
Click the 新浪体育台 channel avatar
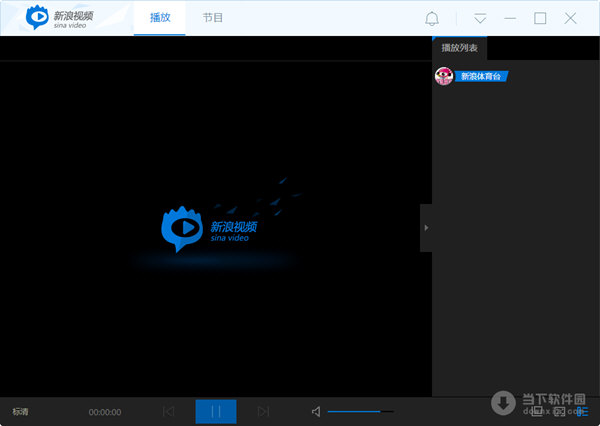click(x=444, y=76)
